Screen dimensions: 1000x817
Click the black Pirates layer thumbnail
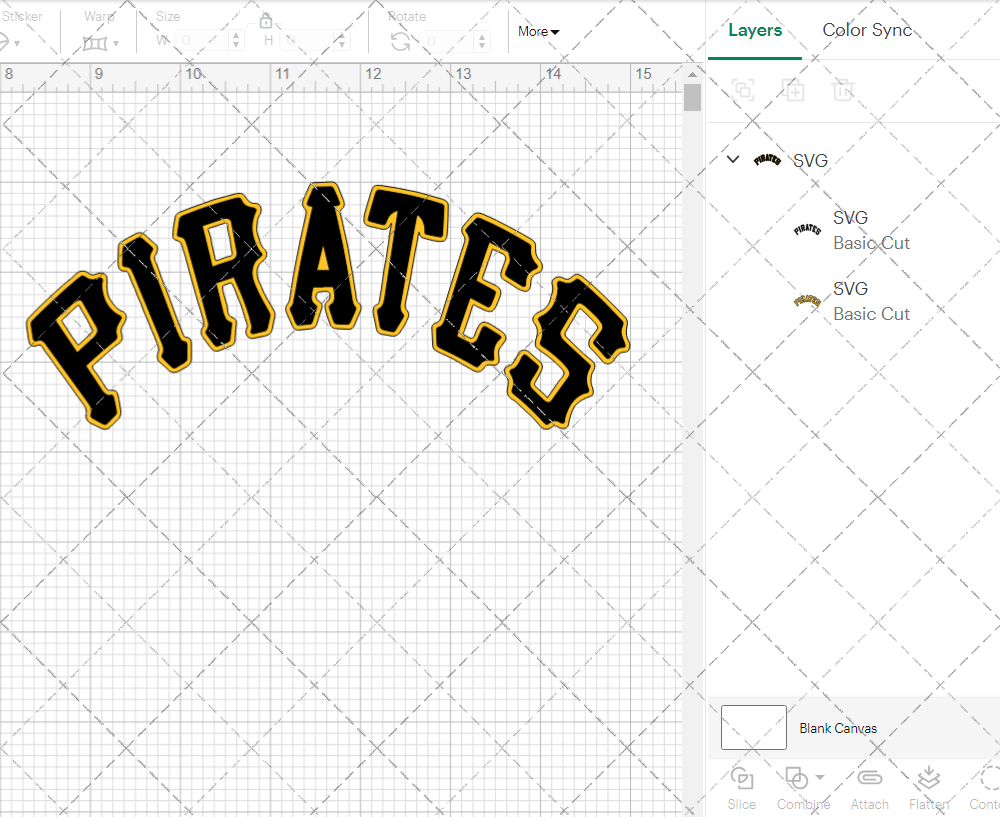click(807, 230)
